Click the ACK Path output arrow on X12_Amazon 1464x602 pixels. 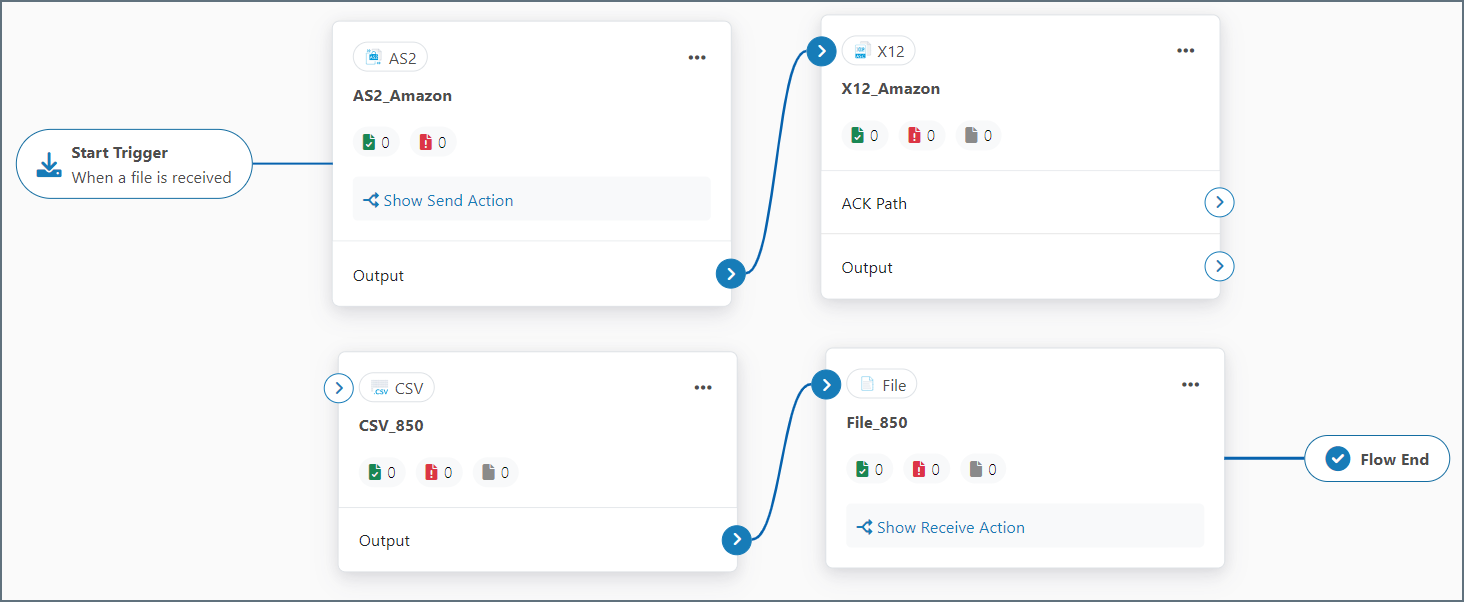tap(1219, 203)
